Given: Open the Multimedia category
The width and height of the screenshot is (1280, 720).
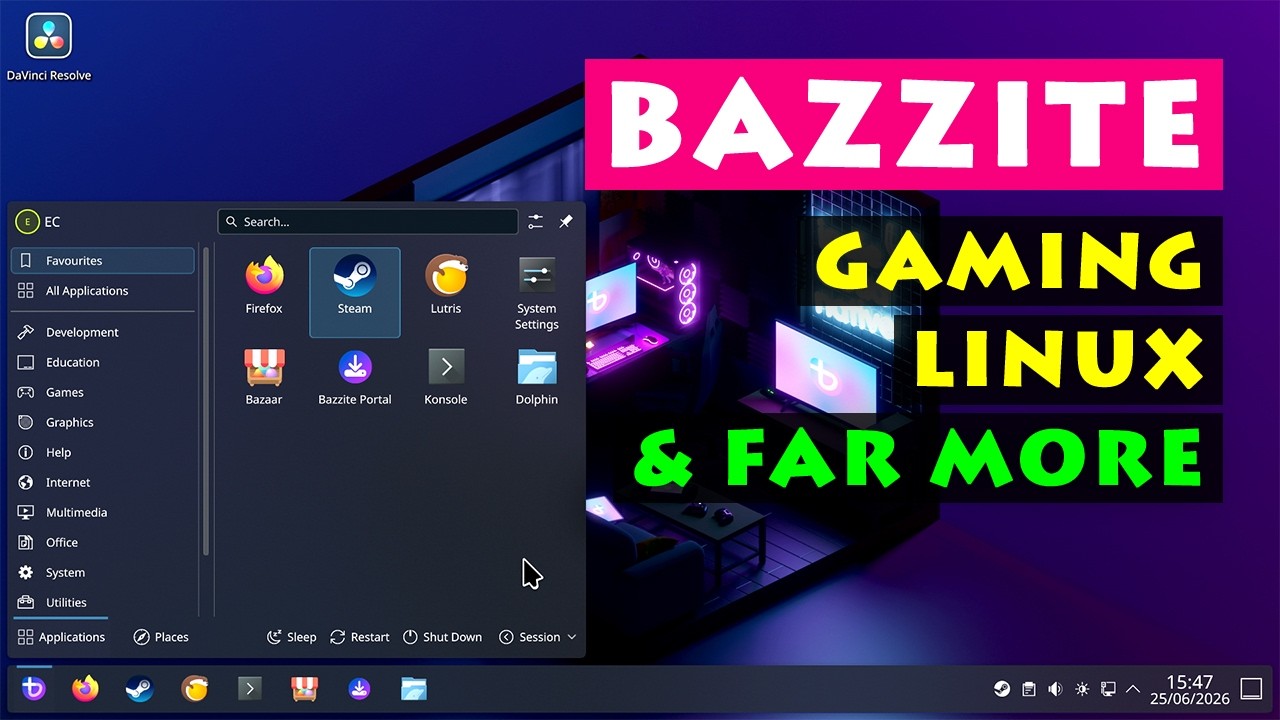Looking at the screenshot, I should (x=103, y=512).
